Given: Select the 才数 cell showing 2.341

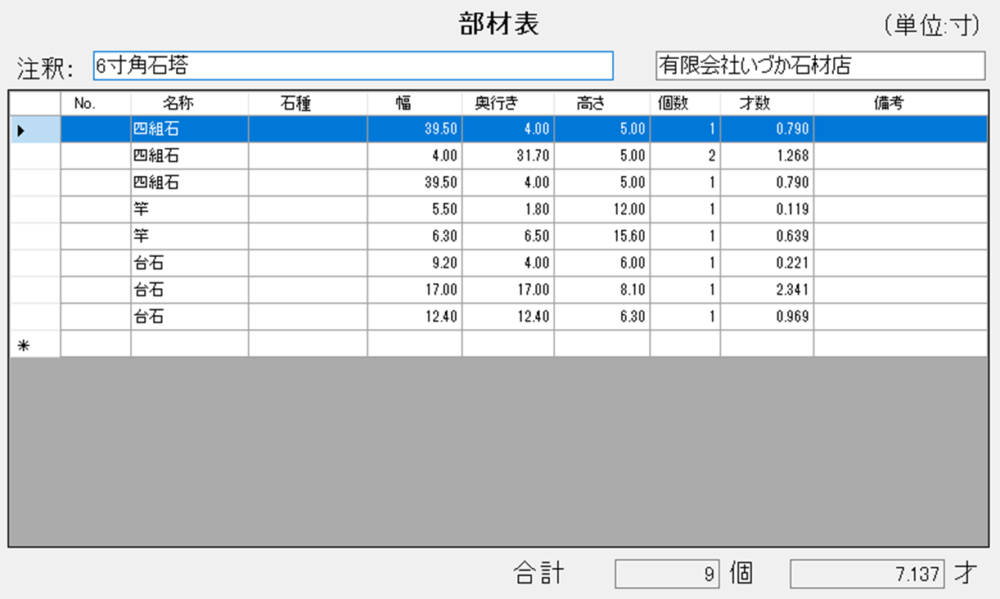Looking at the screenshot, I should tap(766, 290).
